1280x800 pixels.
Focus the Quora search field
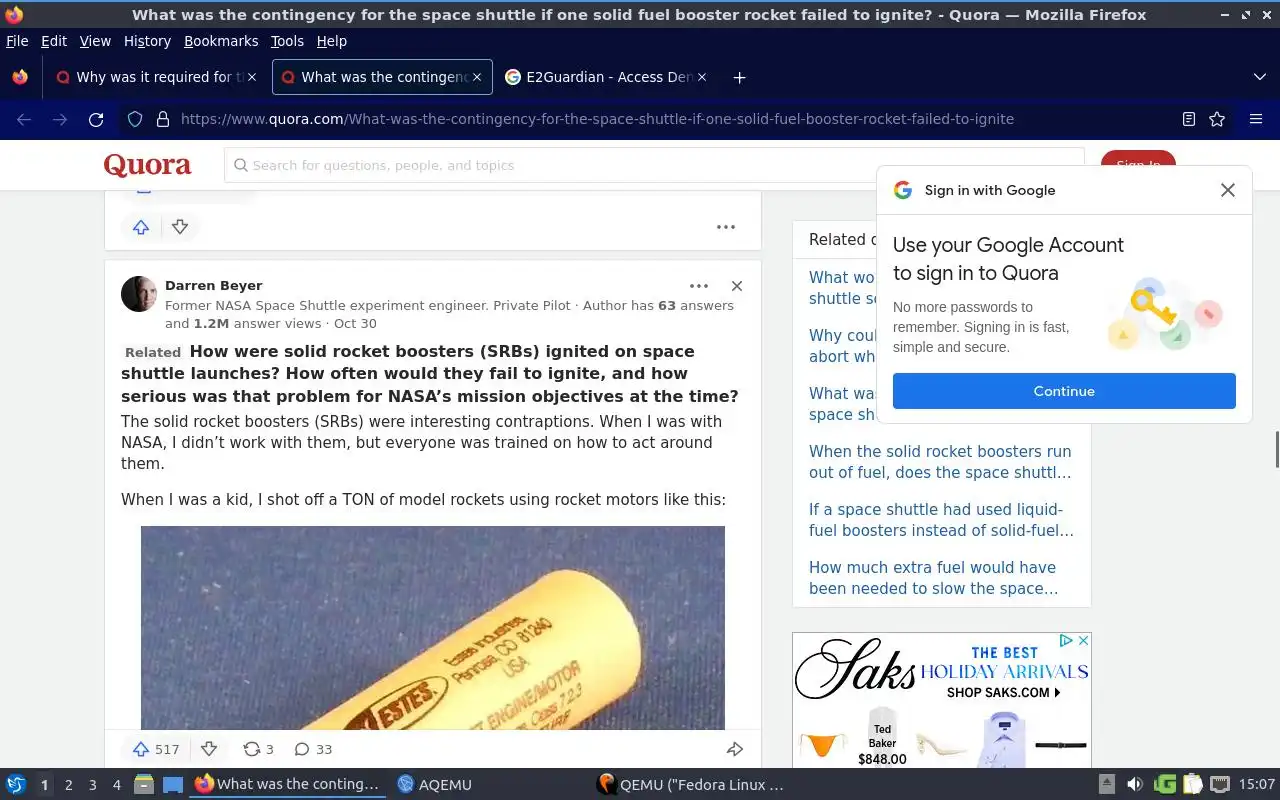(654, 165)
